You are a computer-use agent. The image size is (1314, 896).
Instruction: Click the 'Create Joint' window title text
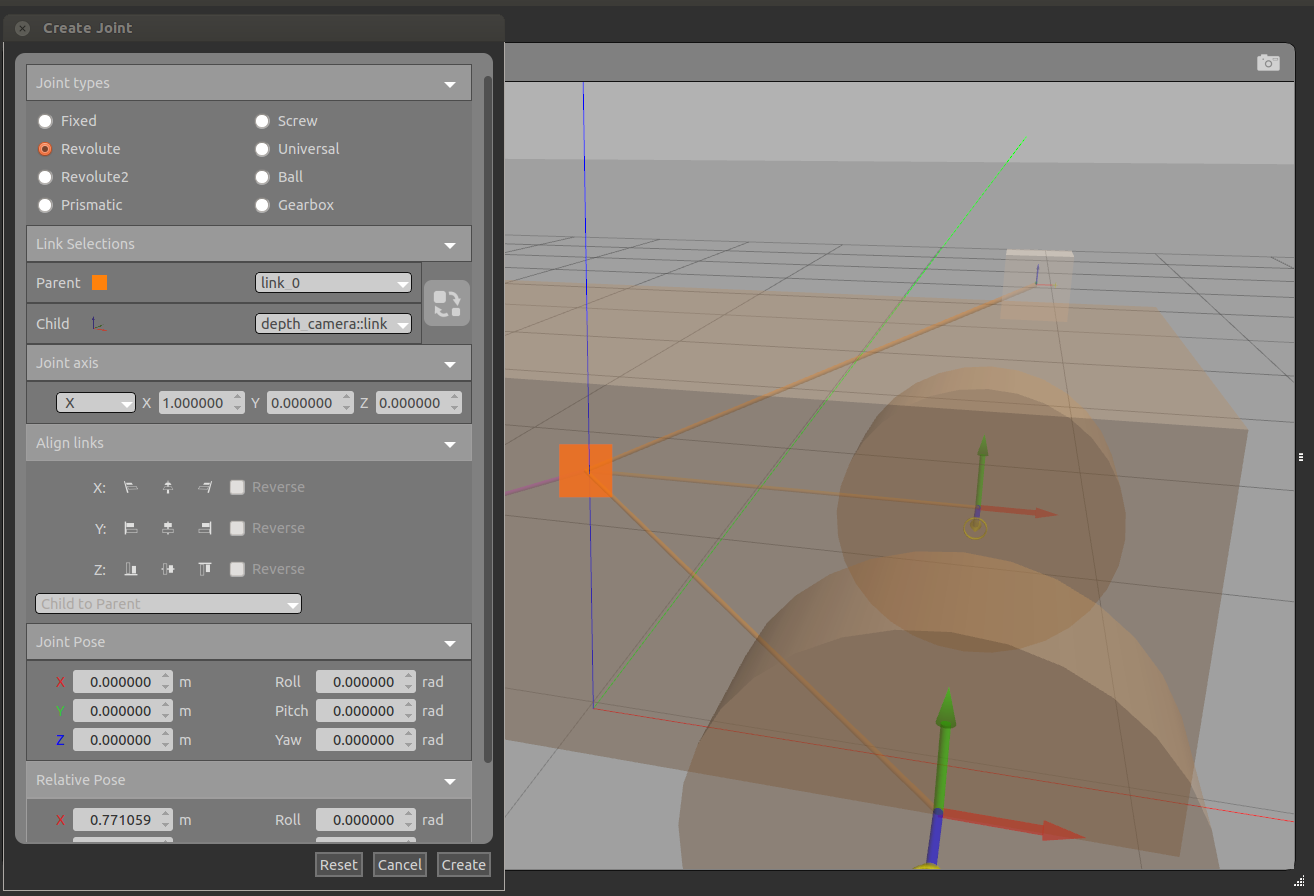pos(88,28)
